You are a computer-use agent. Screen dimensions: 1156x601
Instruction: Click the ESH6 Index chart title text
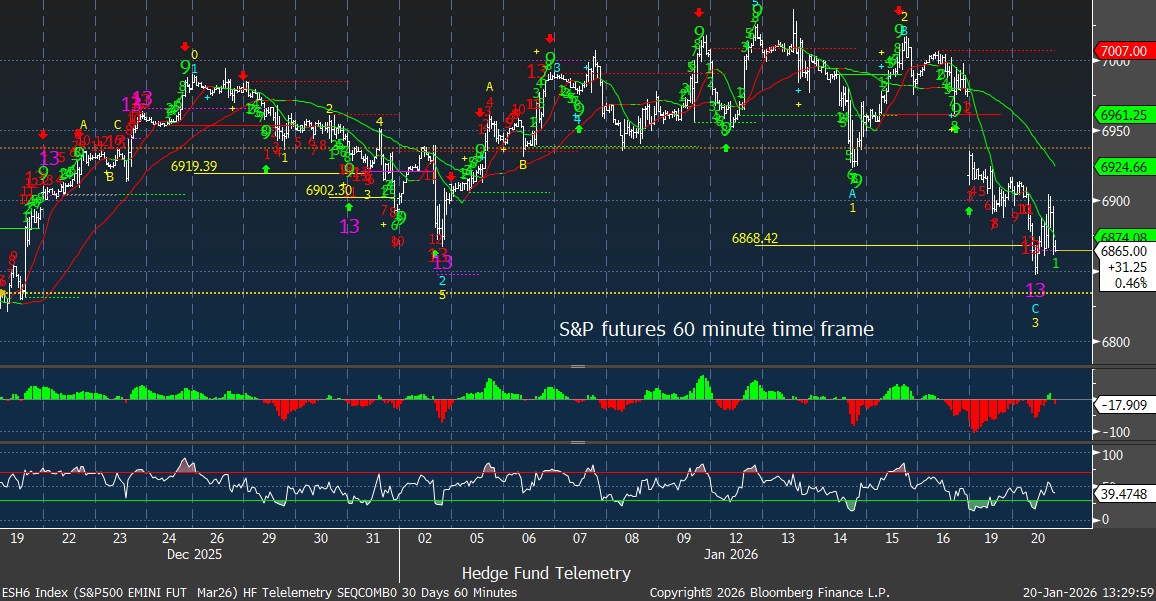tap(259, 592)
